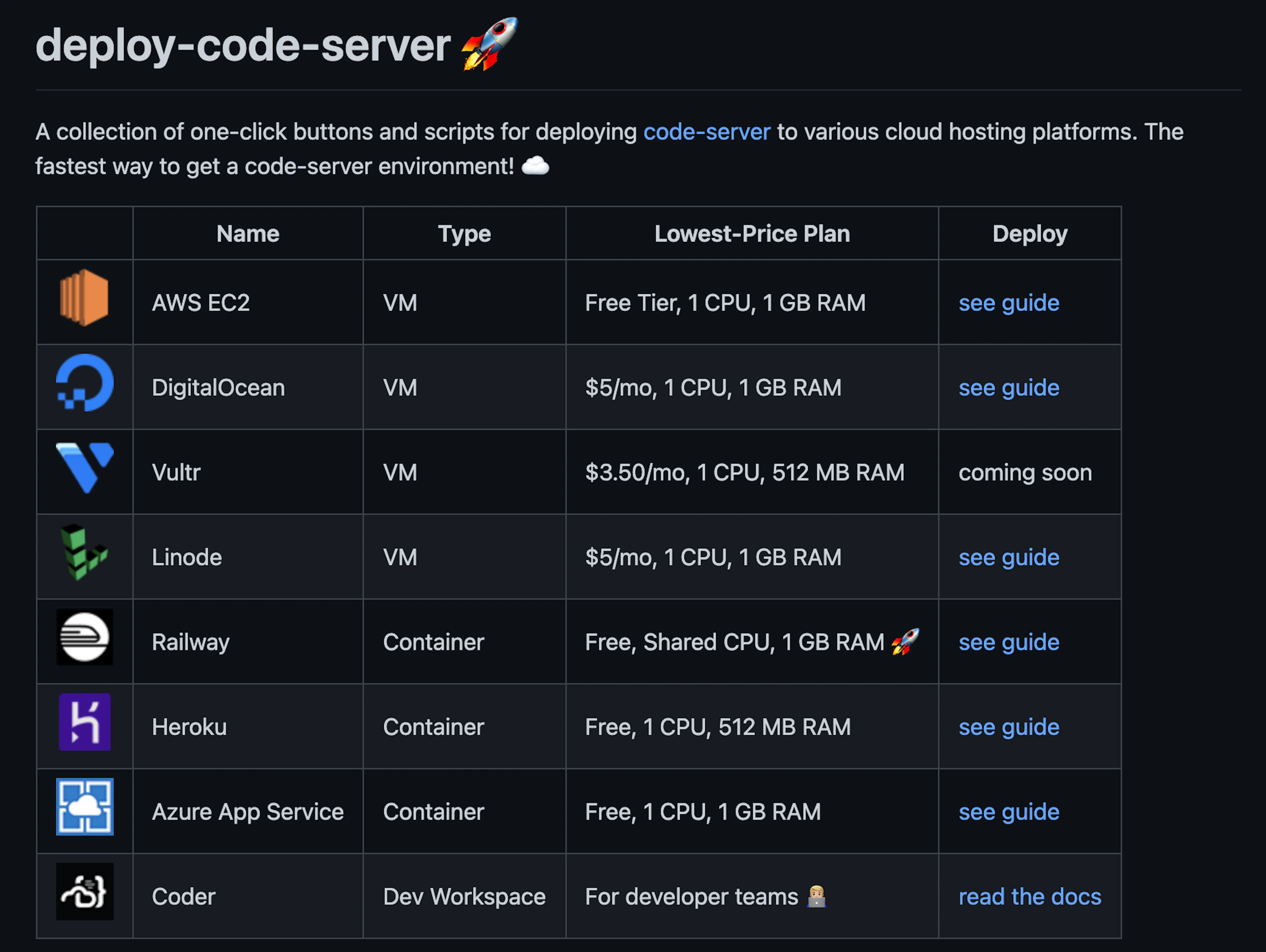The image size is (1266, 952).
Task: Click the Coder logo icon
Action: [85, 891]
